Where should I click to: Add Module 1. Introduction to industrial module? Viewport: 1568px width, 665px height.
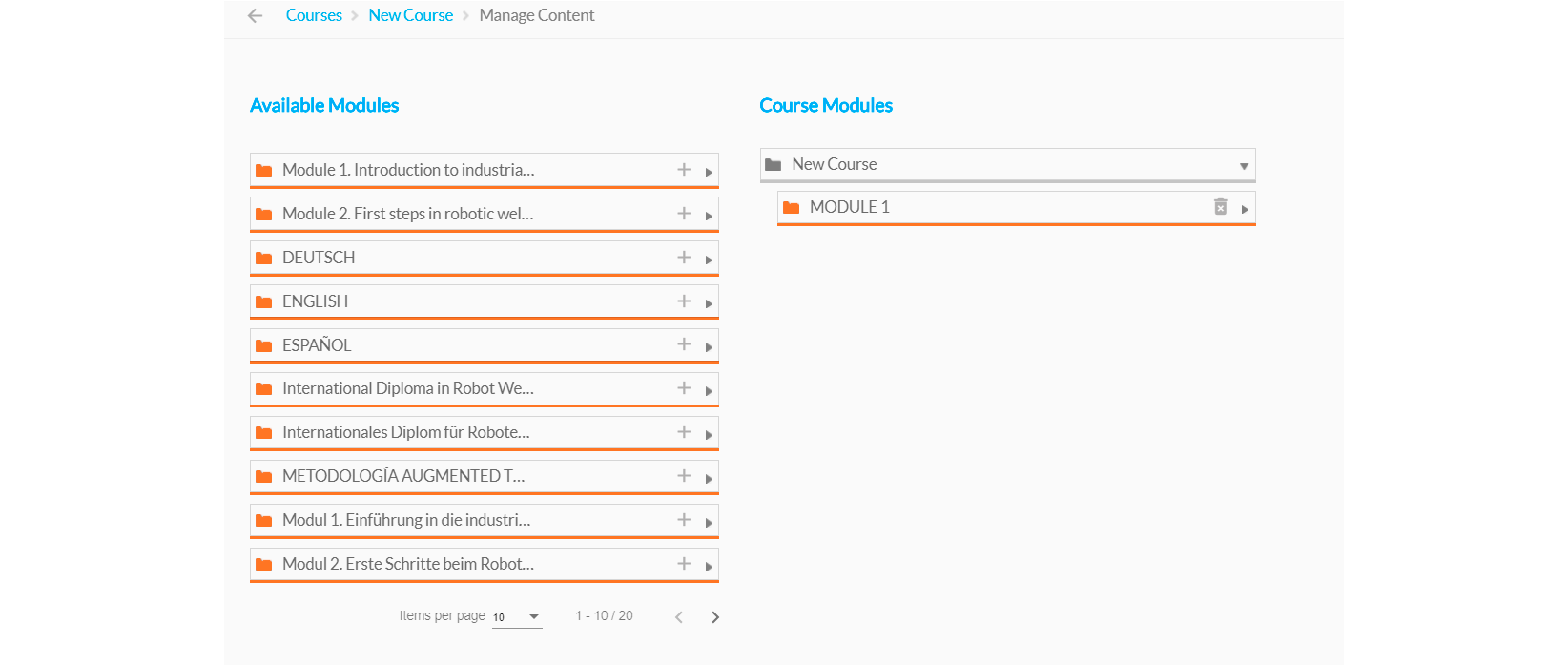point(684,170)
